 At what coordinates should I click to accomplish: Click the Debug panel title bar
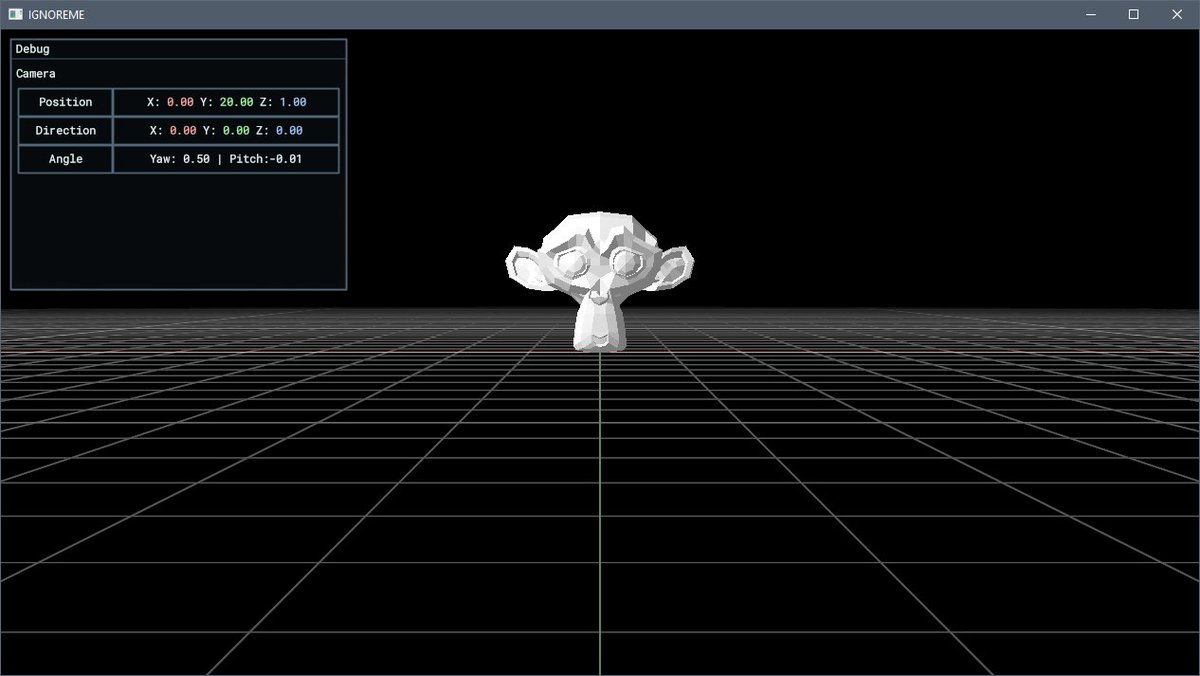178,49
